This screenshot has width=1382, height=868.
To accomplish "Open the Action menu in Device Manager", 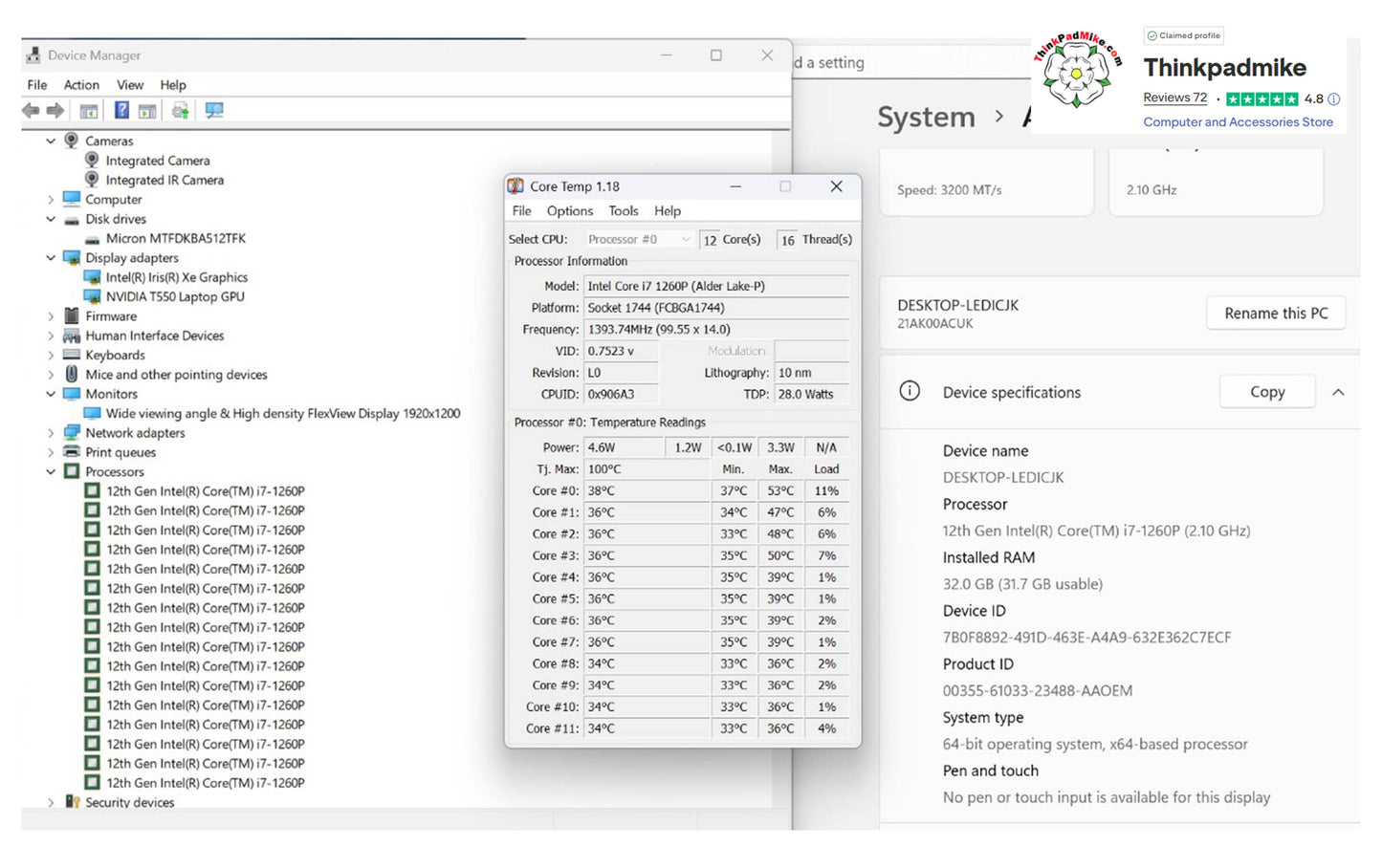I will [81, 85].
